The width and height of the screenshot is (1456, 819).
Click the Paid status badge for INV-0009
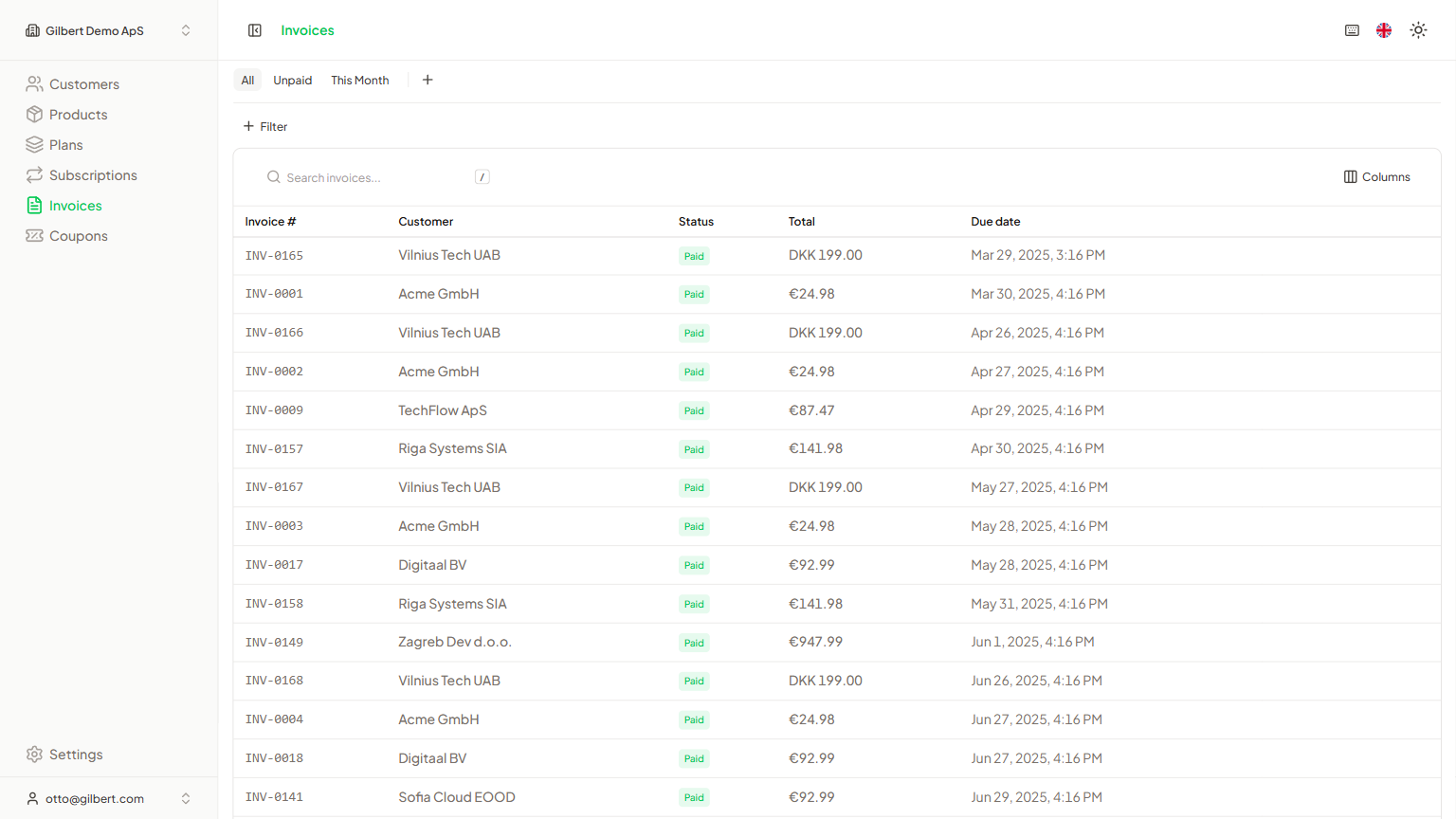point(693,410)
